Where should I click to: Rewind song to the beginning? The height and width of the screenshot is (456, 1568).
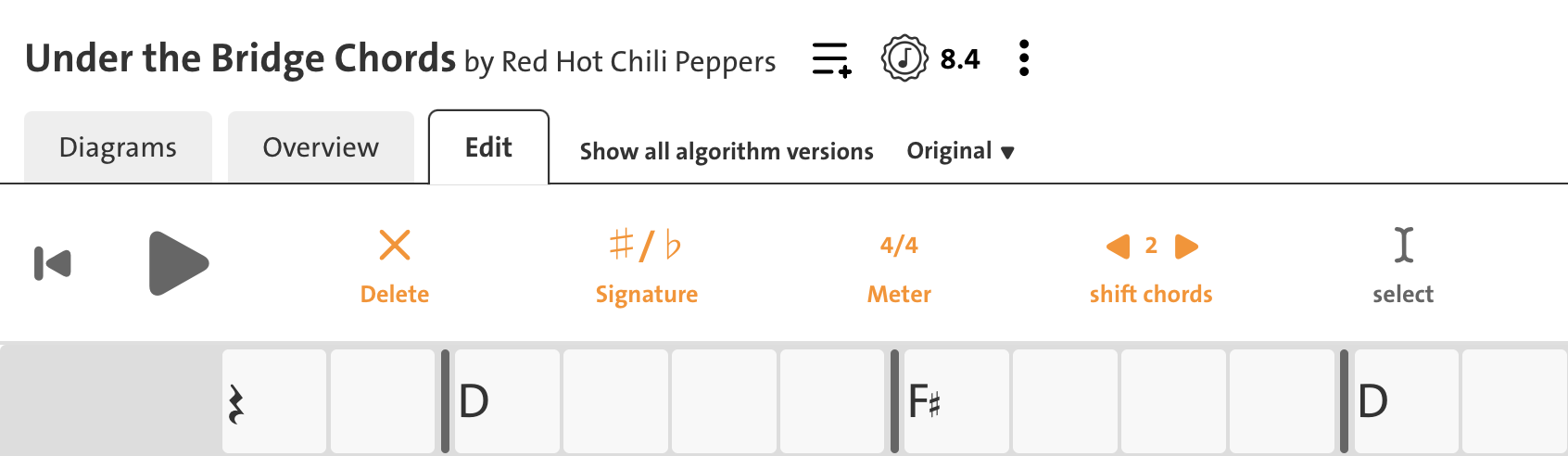[x=53, y=263]
